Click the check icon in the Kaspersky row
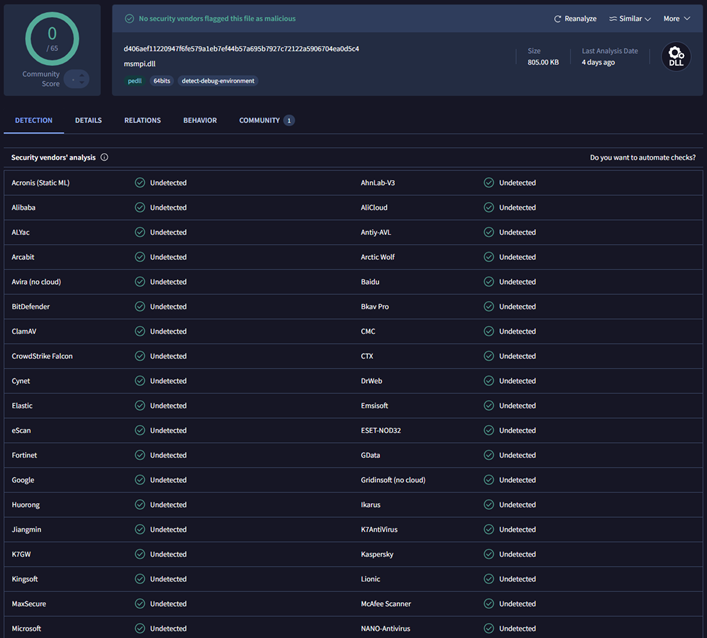Screen dimensions: 707x638 pyautogui.click(x=489, y=554)
